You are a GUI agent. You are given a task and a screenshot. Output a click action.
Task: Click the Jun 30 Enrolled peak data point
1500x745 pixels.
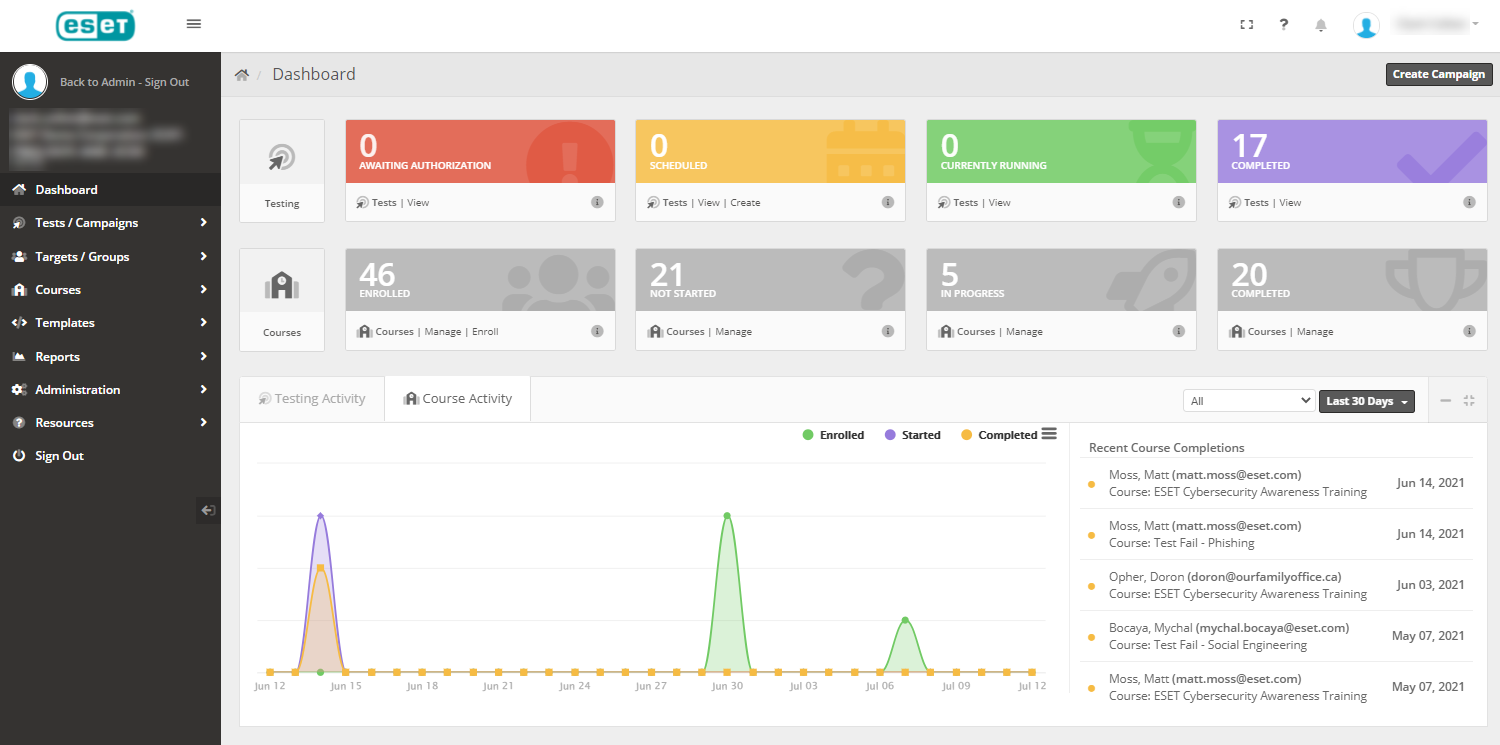727,516
